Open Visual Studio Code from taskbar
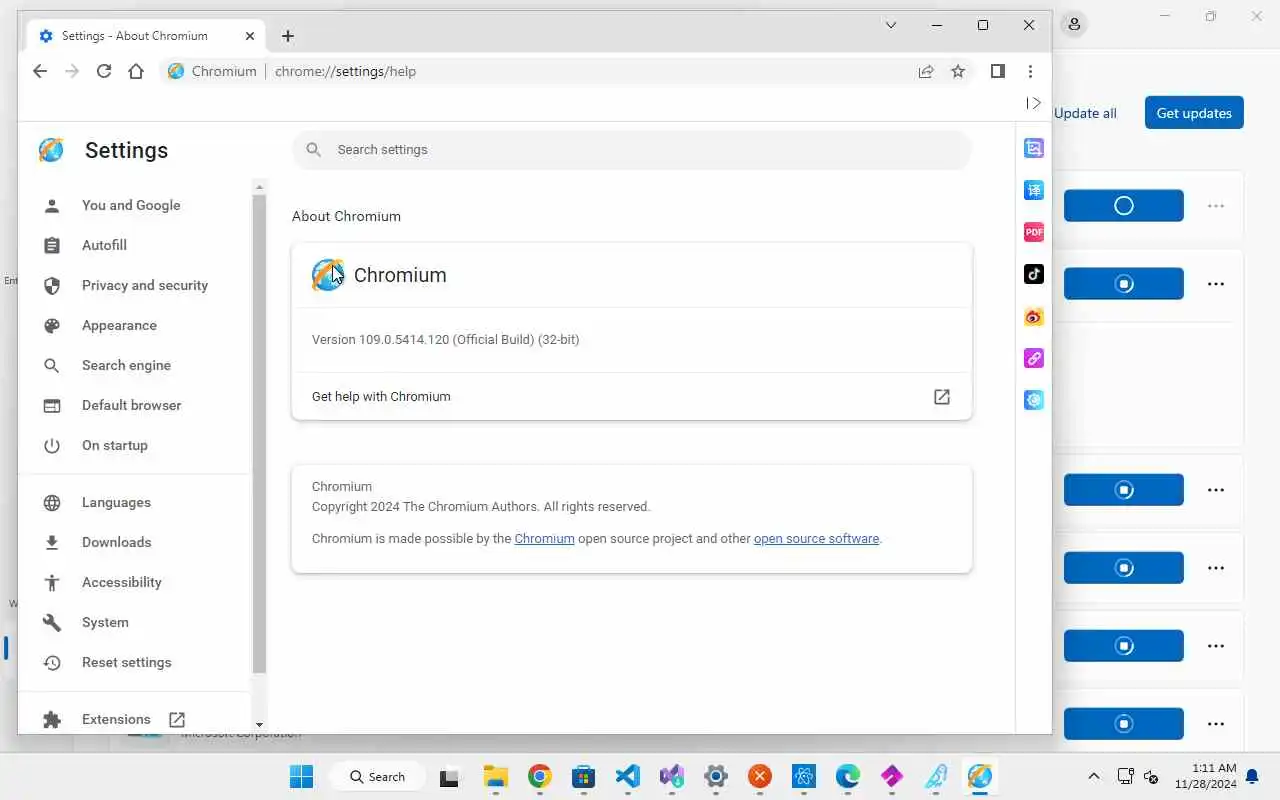Screen dimensions: 1280x800 coord(627,776)
